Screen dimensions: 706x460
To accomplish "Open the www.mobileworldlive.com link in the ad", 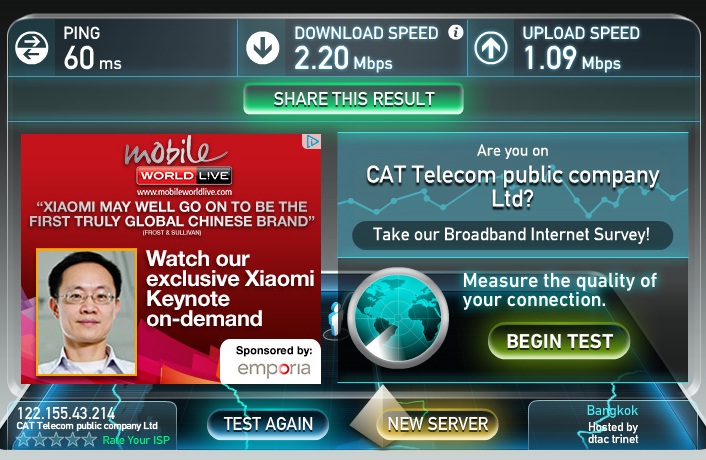I will [x=184, y=192].
